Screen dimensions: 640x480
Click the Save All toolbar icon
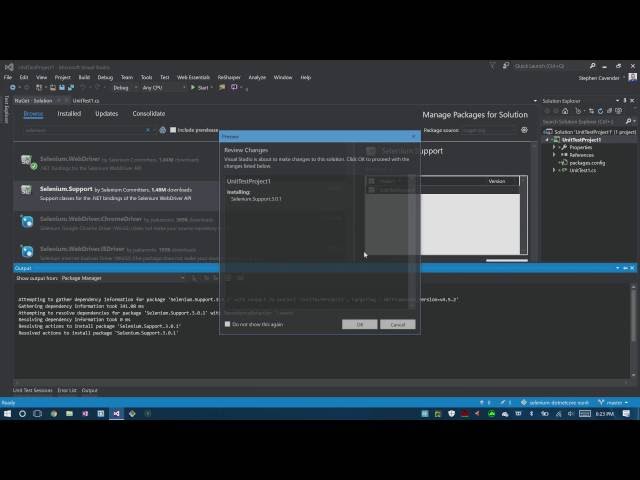pos(71,88)
